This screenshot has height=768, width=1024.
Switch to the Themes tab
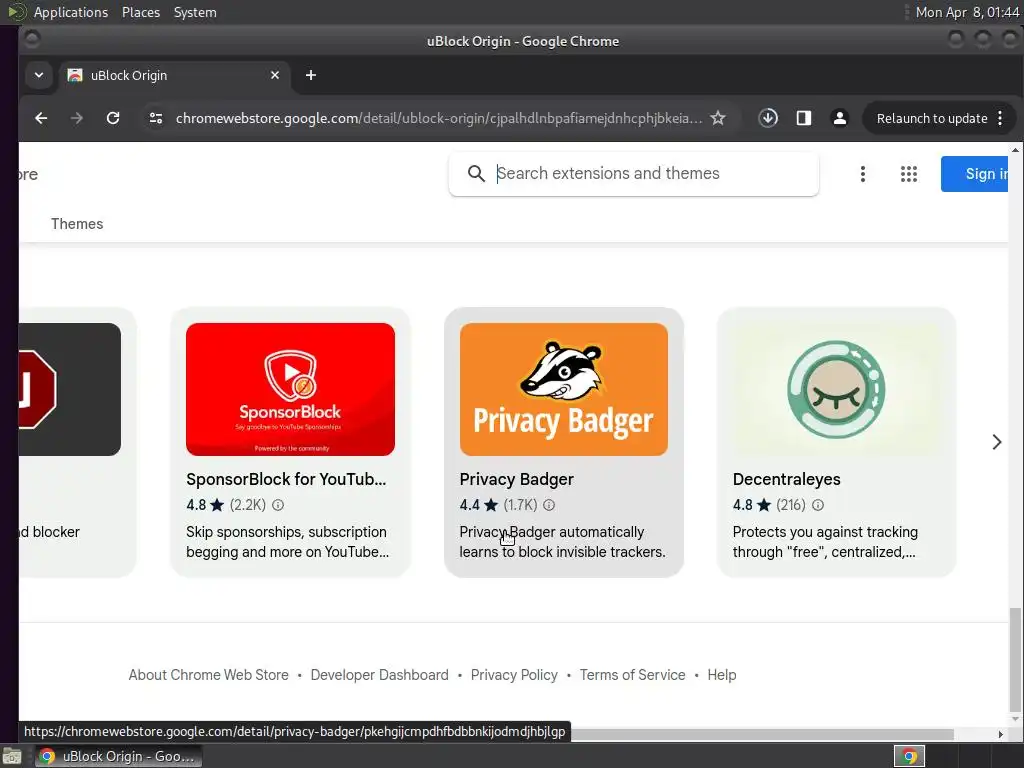click(77, 224)
